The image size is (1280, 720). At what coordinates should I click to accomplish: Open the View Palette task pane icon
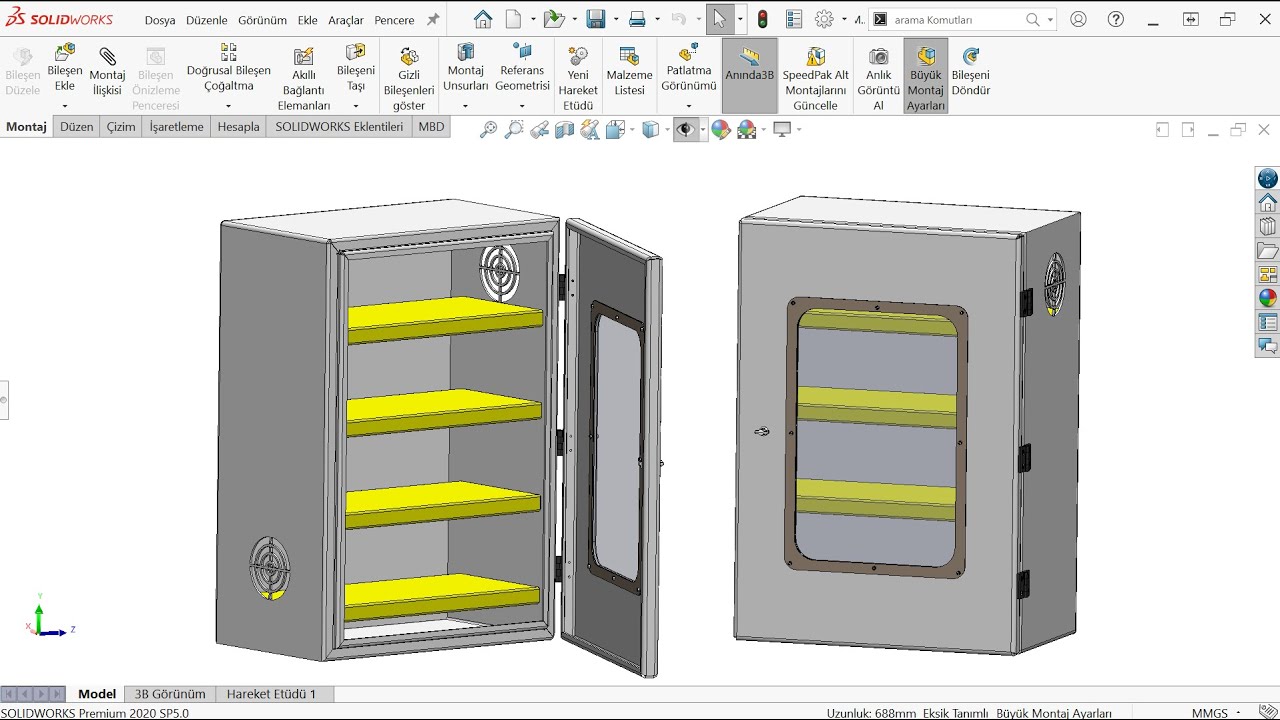click(1268, 275)
